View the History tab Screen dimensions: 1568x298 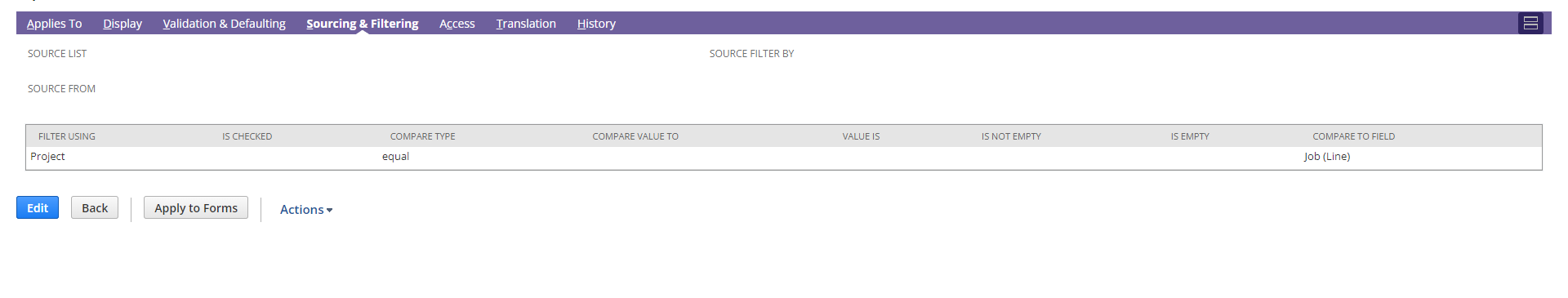pos(596,24)
